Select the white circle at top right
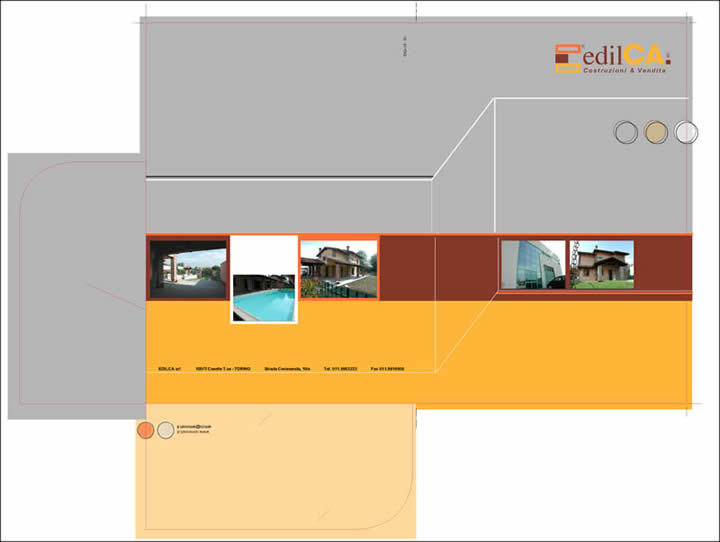This screenshot has height=542, width=720. pyautogui.click(x=686, y=132)
